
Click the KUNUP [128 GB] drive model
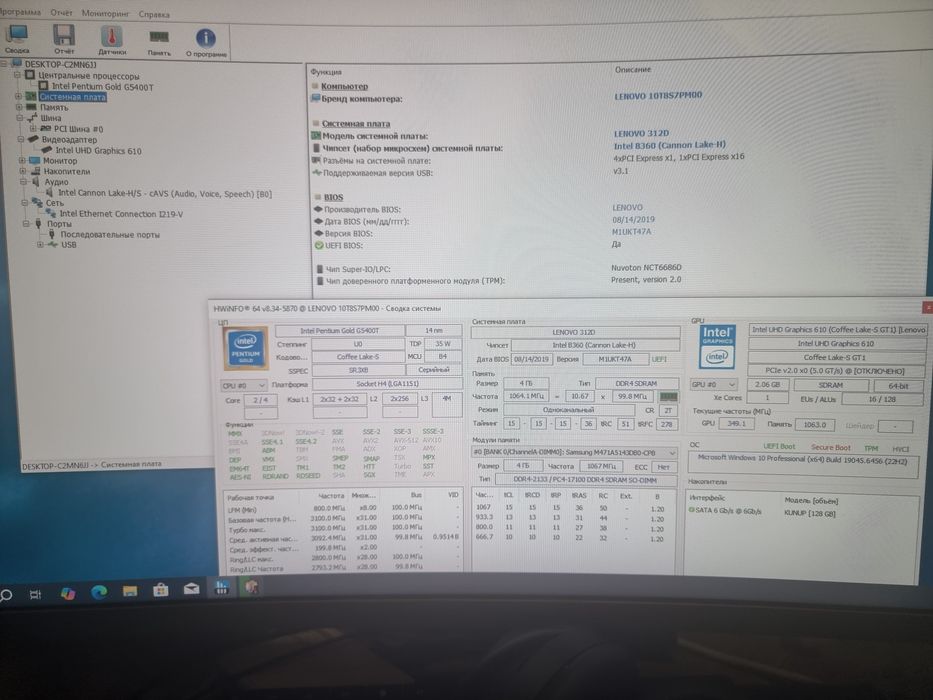coord(810,513)
